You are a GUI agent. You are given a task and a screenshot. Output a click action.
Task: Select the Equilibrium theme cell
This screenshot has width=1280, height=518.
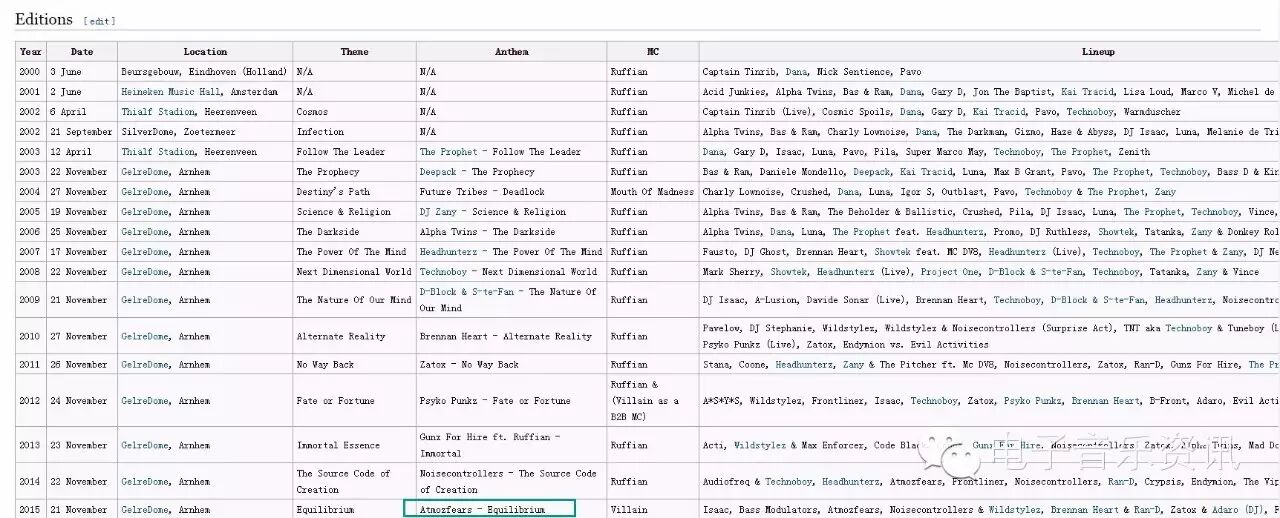point(354,510)
